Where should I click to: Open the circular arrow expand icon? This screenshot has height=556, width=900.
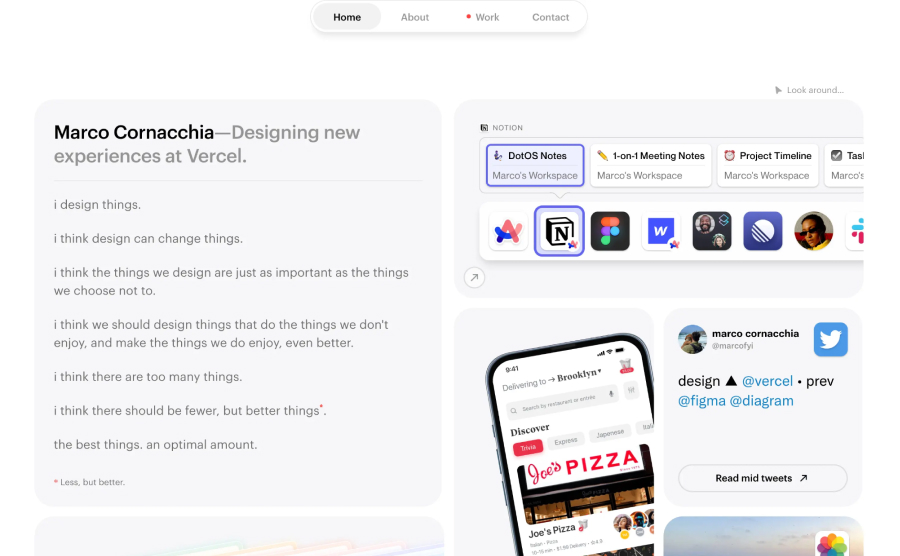tap(474, 278)
